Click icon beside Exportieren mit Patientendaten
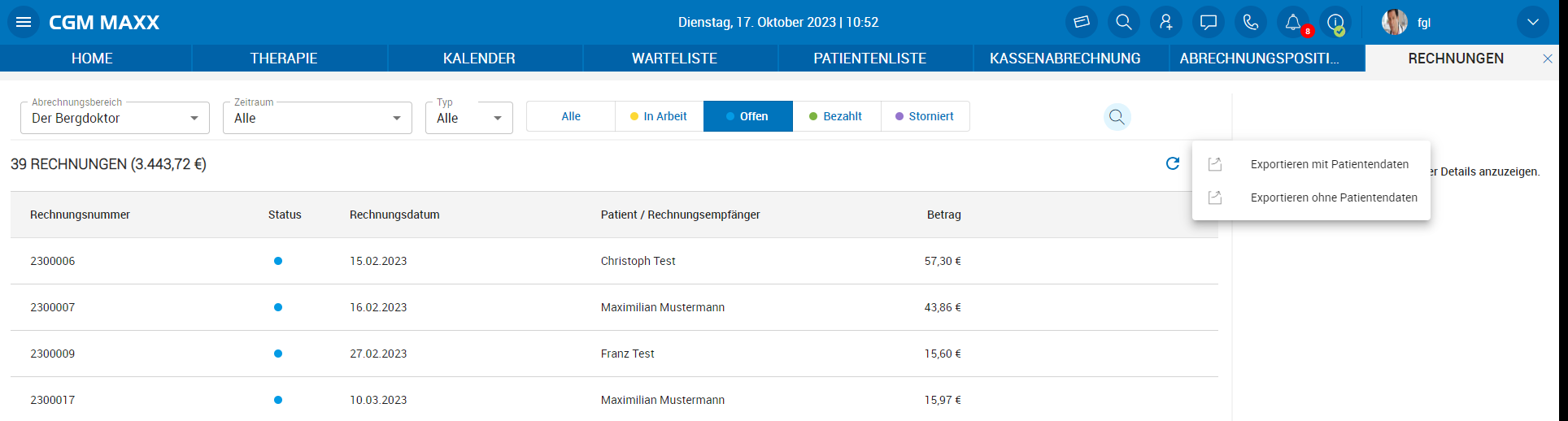Image resolution: width=1568 pixels, height=421 pixels. [x=1215, y=164]
